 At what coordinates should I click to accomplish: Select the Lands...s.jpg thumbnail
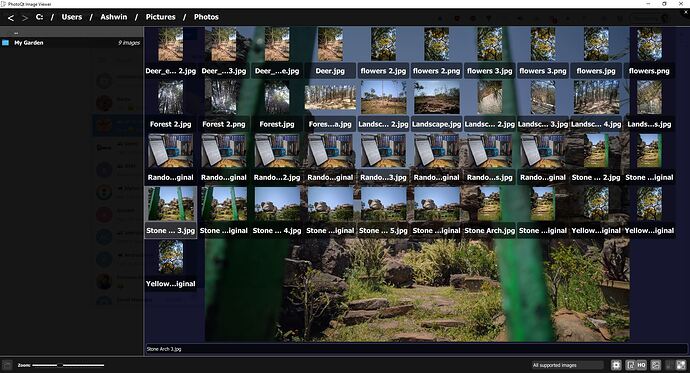pyautogui.click(x=650, y=105)
